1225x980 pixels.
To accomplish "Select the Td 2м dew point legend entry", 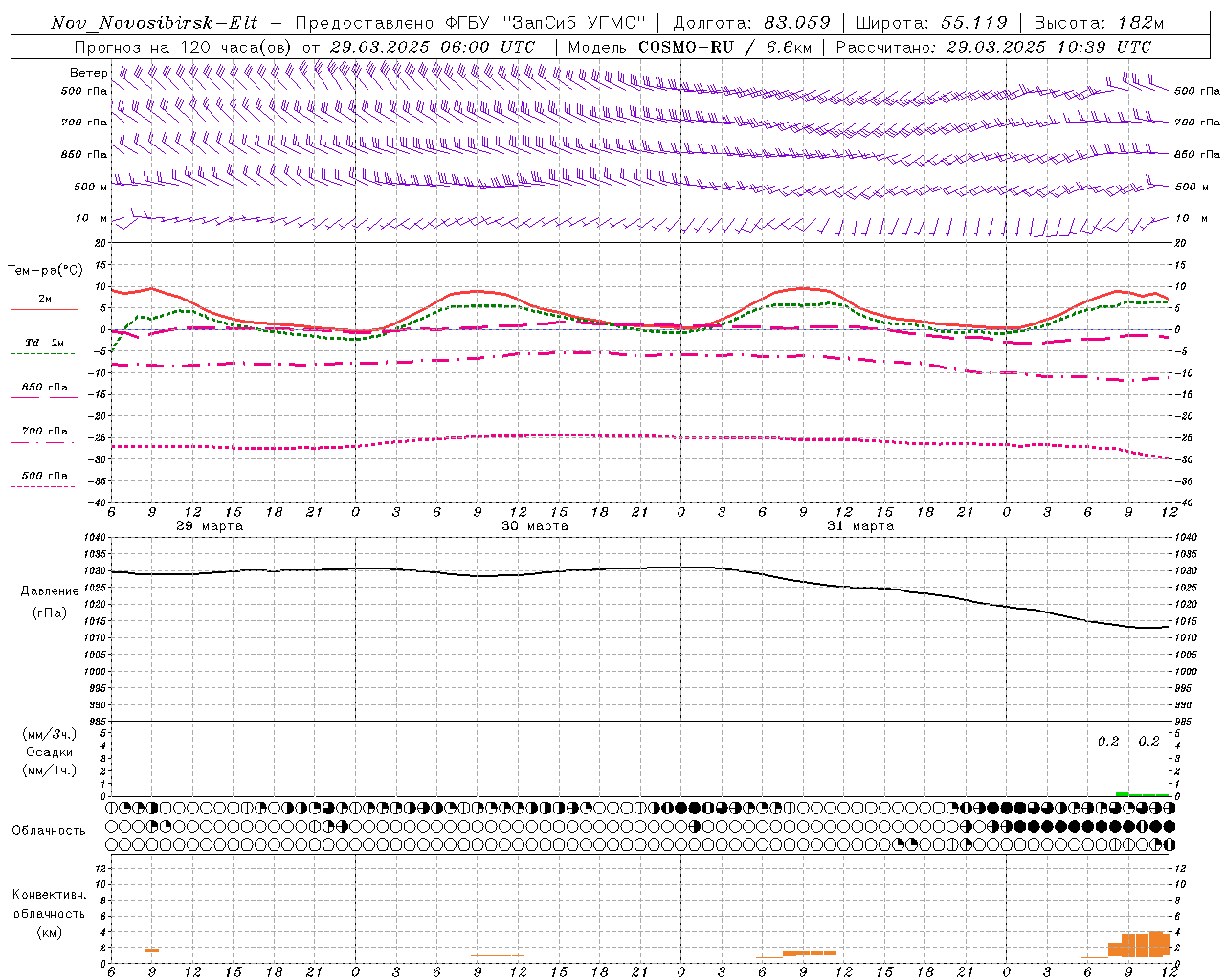I will (45, 343).
